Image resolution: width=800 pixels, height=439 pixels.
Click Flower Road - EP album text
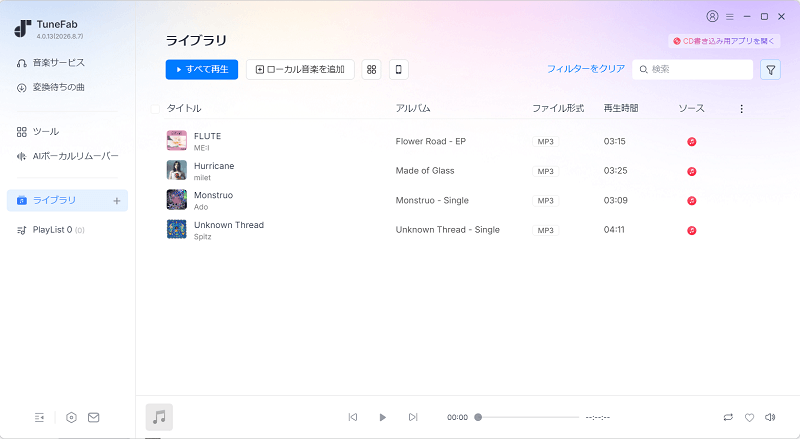click(431, 141)
